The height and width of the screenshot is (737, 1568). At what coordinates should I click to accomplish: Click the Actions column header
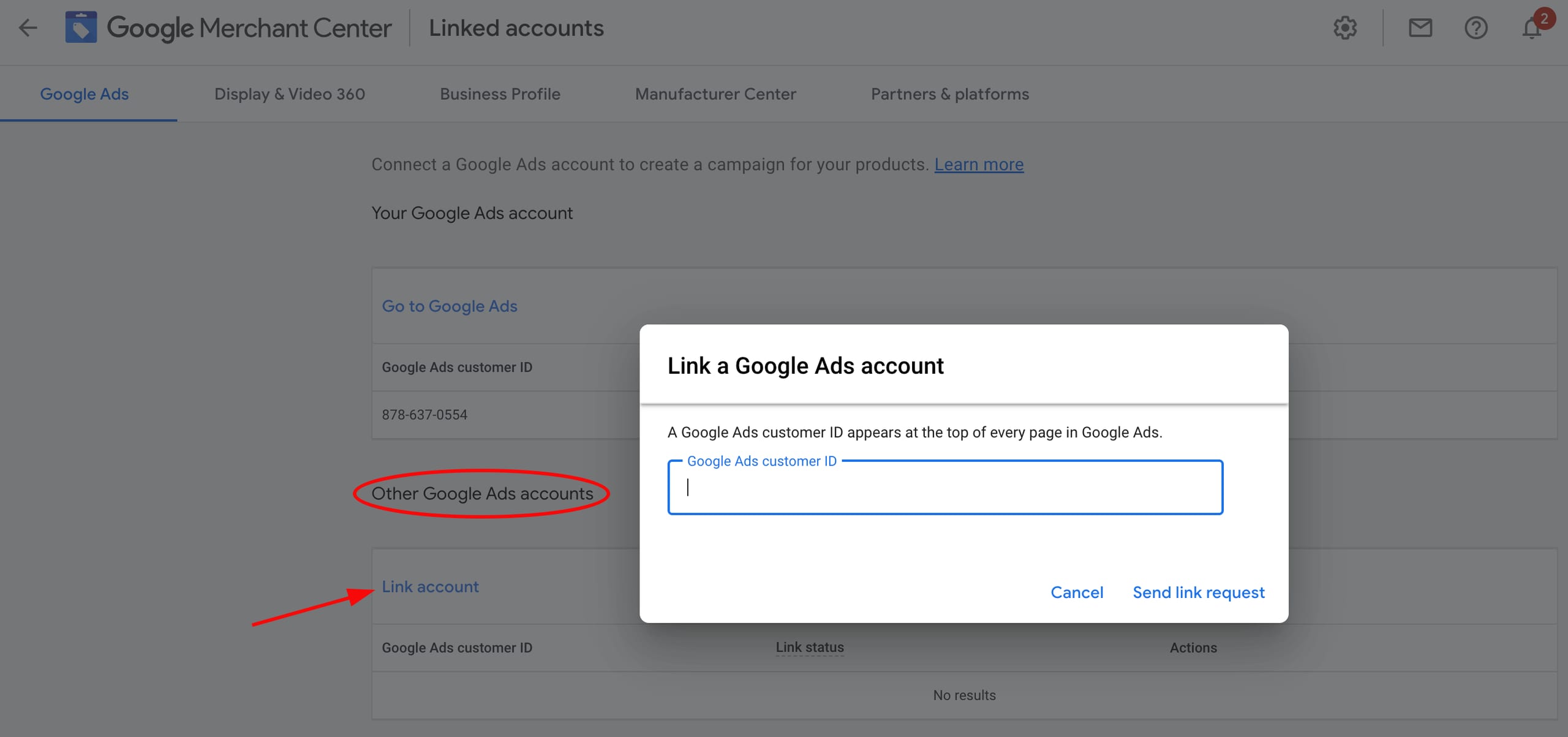pyautogui.click(x=1193, y=647)
